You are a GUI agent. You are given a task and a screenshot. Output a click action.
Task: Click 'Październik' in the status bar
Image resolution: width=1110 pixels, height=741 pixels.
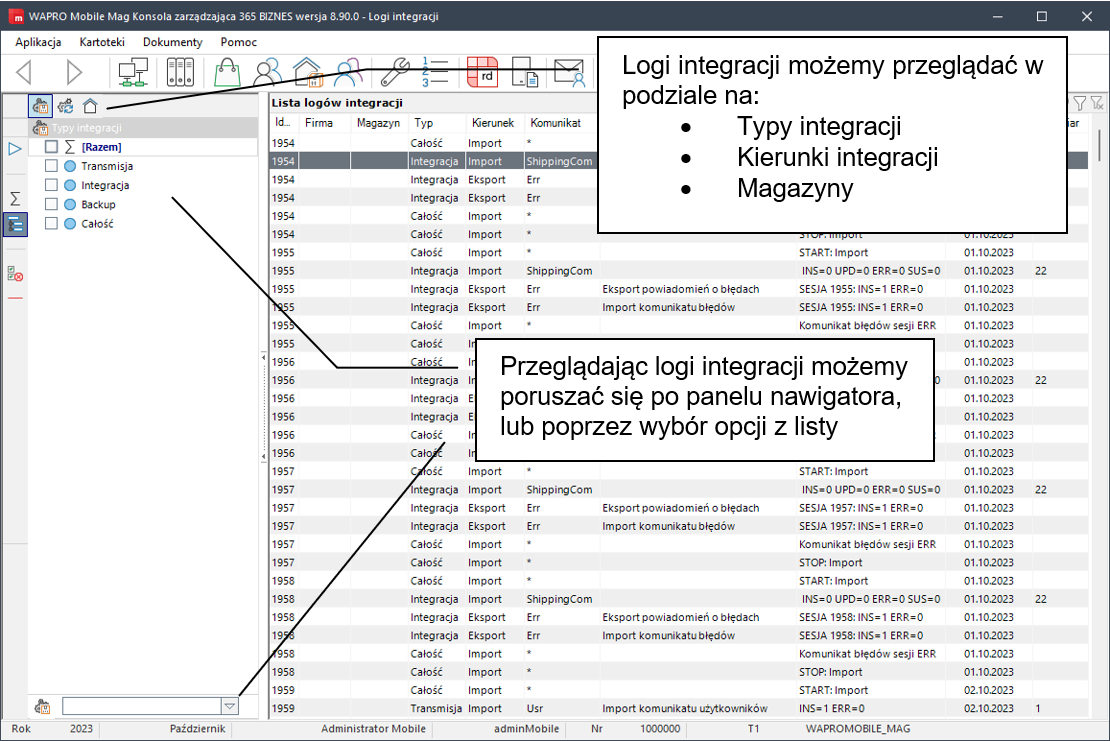[x=197, y=729]
